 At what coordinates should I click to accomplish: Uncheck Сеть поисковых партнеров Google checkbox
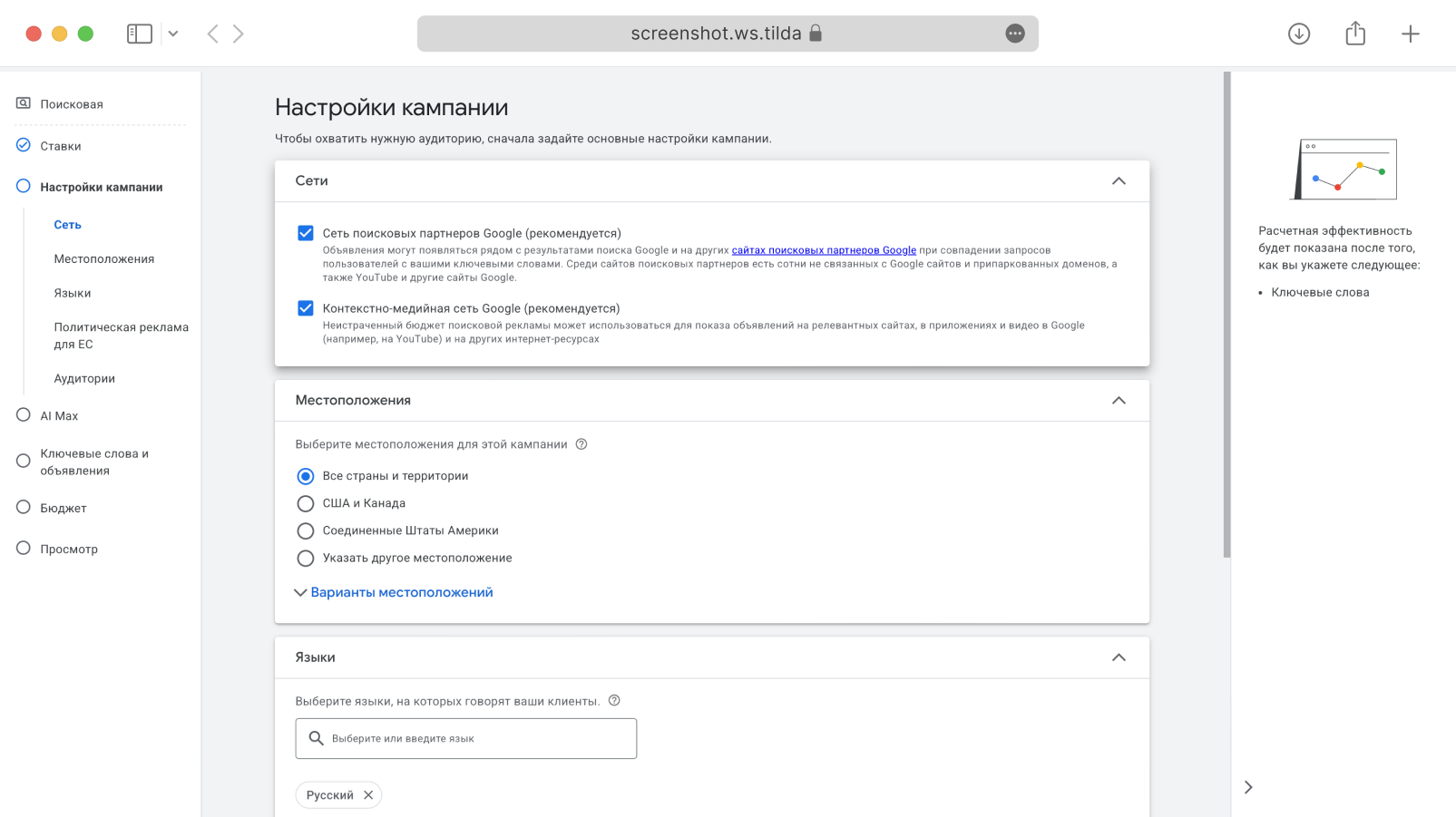click(306, 233)
